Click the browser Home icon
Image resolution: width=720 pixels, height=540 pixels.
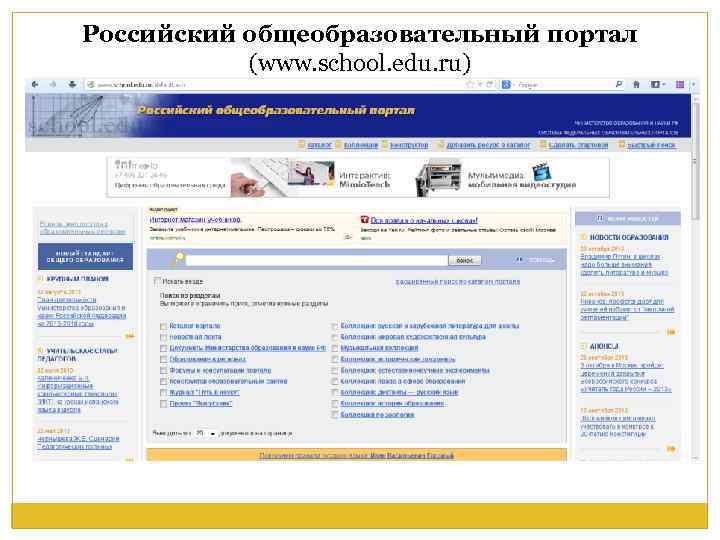[636, 84]
